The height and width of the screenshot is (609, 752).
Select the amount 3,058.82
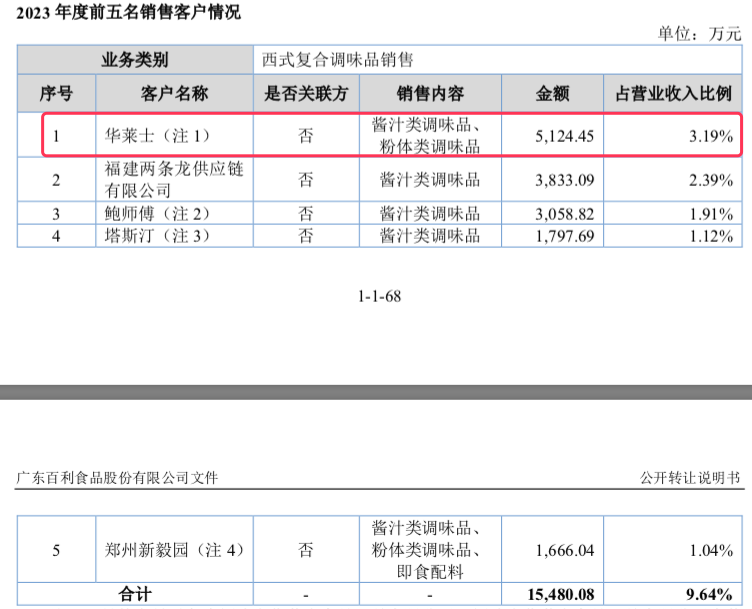(564, 214)
